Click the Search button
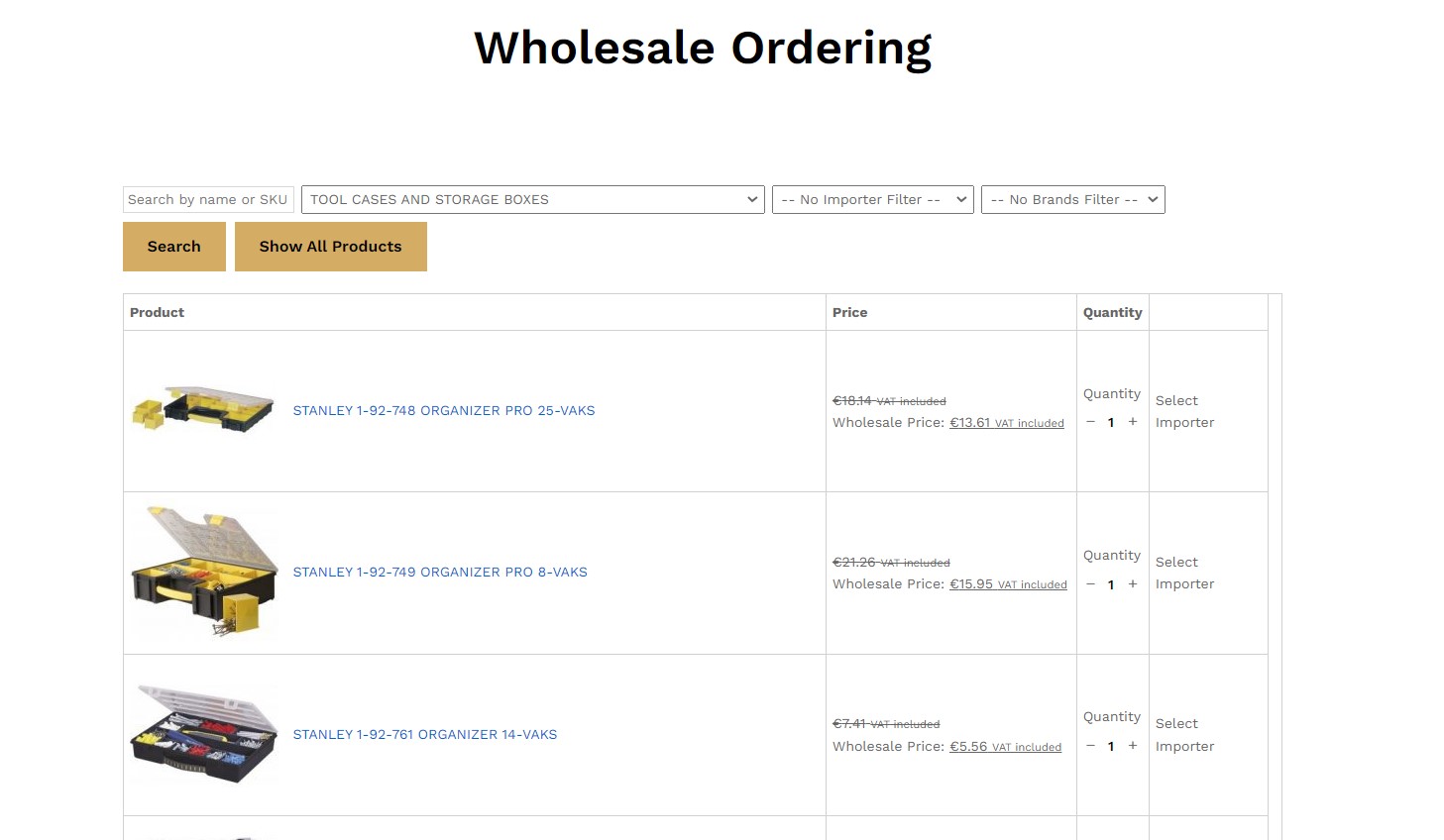Screen dimensions: 1444x840 173,247
